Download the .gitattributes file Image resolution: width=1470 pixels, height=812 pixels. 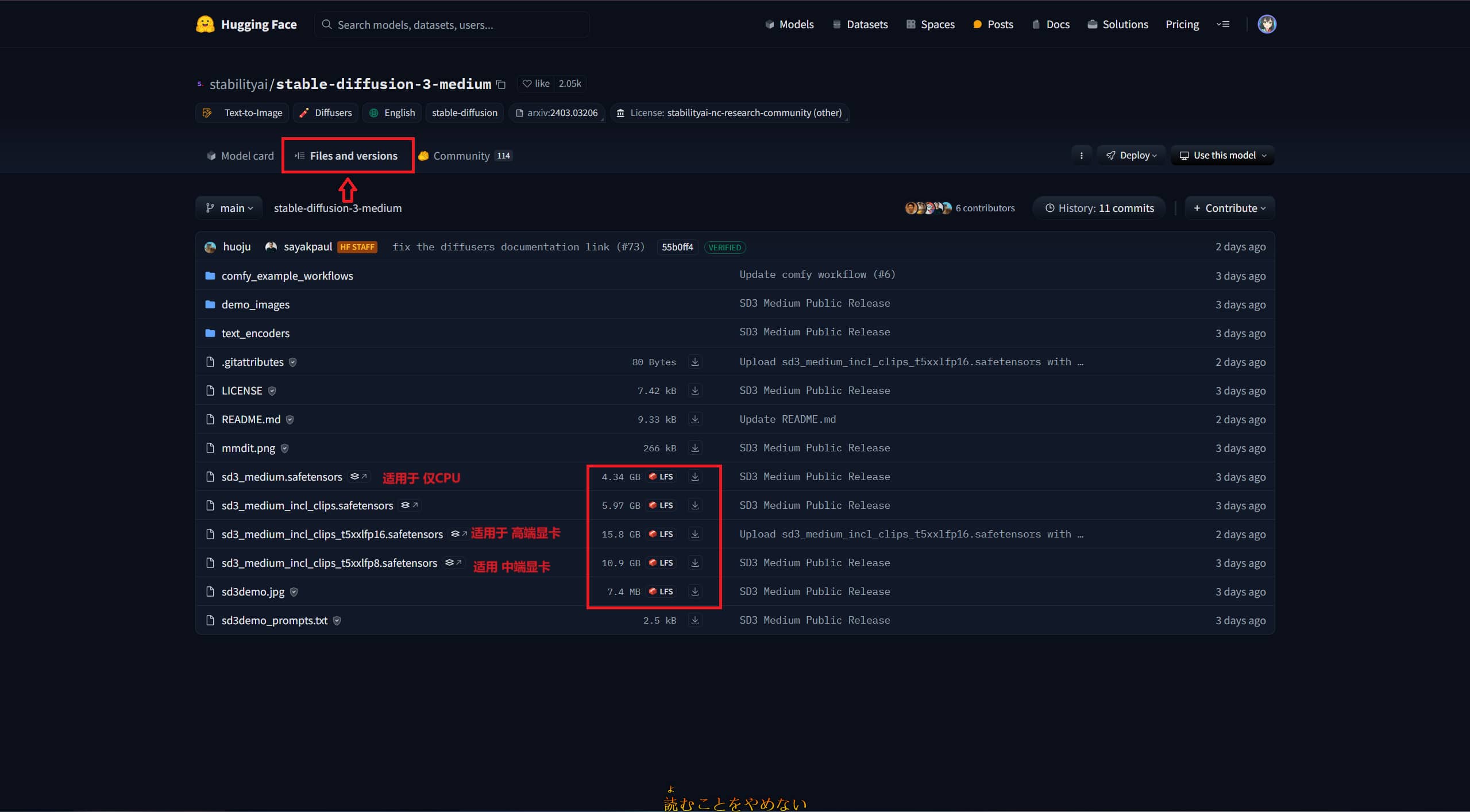coord(695,362)
